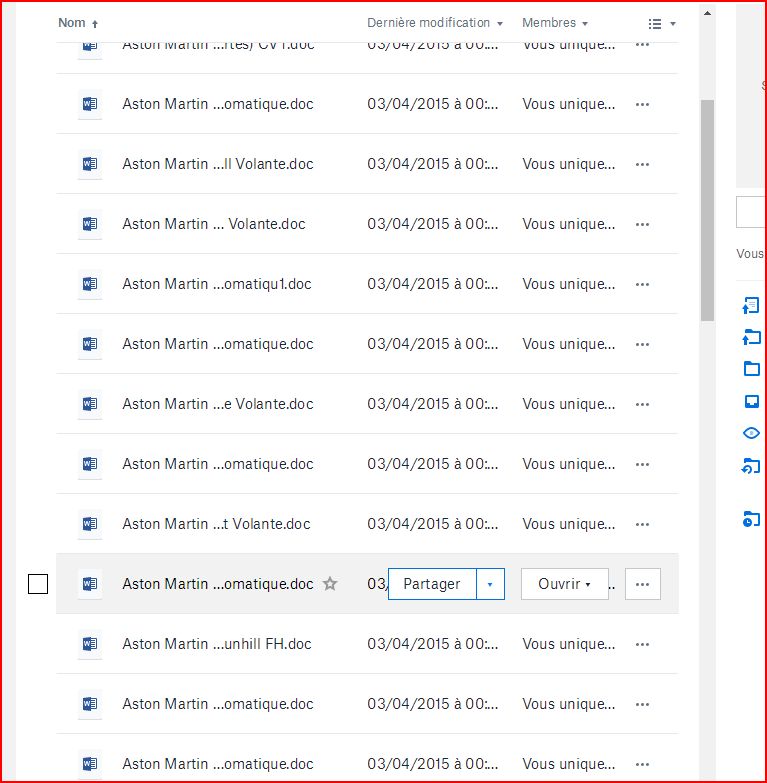Click the file request inbox icon
767x783 pixels.
point(752,401)
